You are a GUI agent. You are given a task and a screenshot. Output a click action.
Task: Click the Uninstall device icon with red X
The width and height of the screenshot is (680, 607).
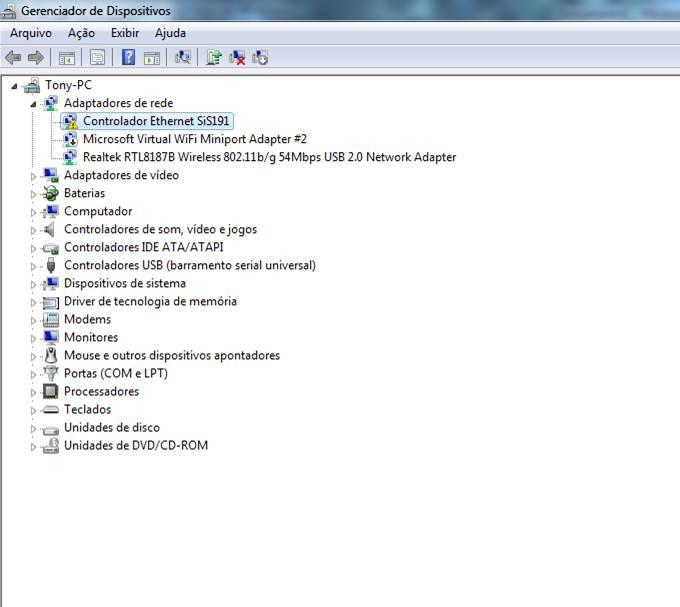point(237,57)
